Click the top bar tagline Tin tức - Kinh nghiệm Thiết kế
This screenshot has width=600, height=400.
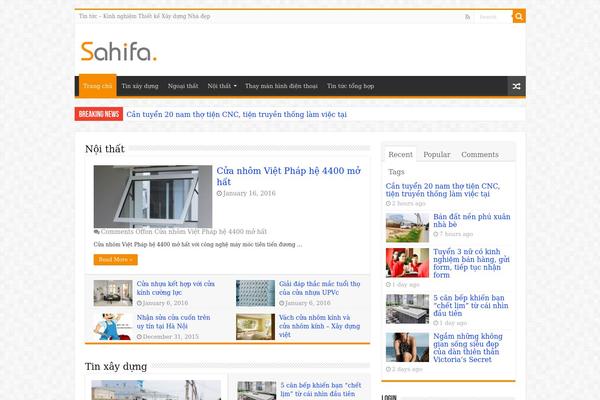point(145,16)
